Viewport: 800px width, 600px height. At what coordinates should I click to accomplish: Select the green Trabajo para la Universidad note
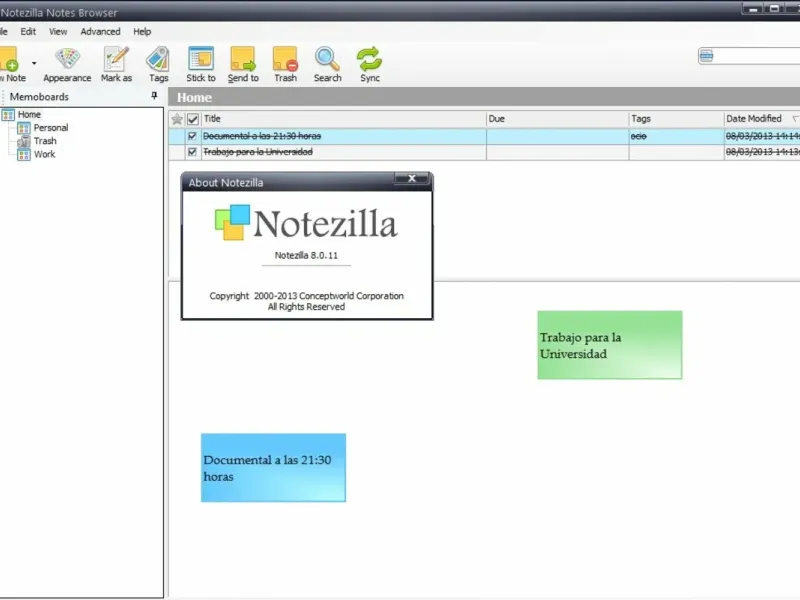610,345
